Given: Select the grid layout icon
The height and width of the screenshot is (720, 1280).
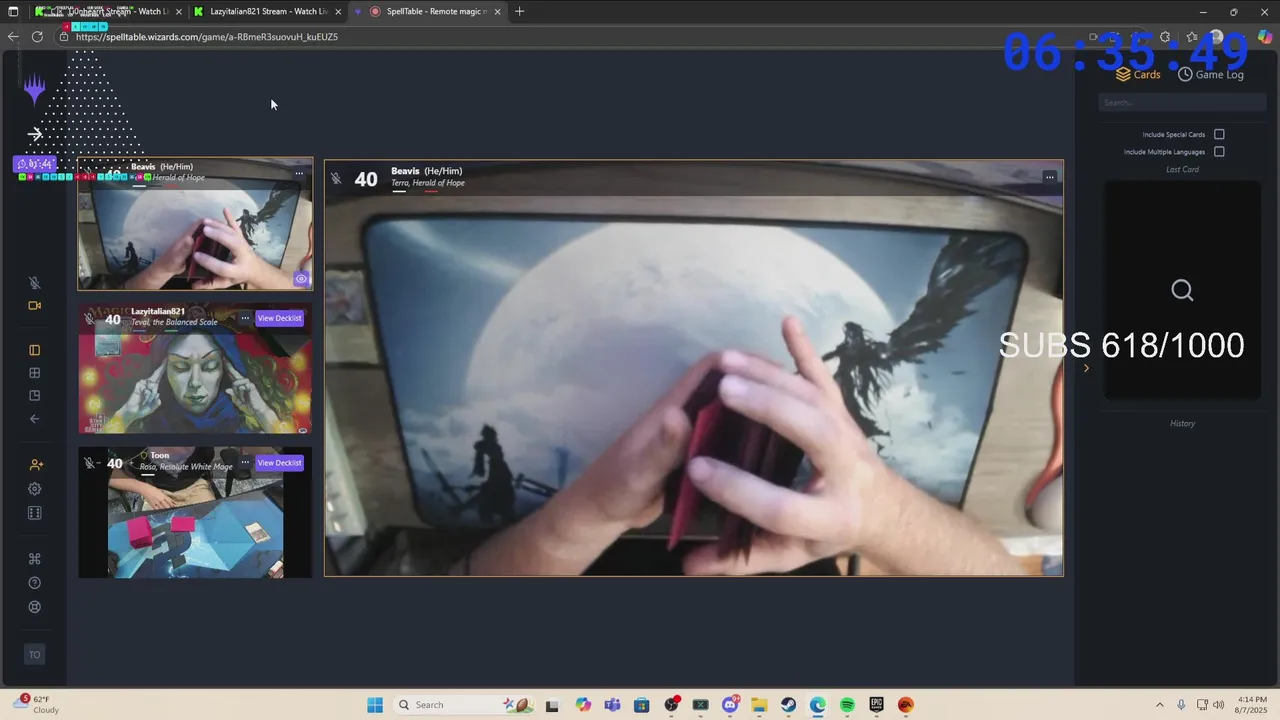Looking at the screenshot, I should tap(35, 373).
